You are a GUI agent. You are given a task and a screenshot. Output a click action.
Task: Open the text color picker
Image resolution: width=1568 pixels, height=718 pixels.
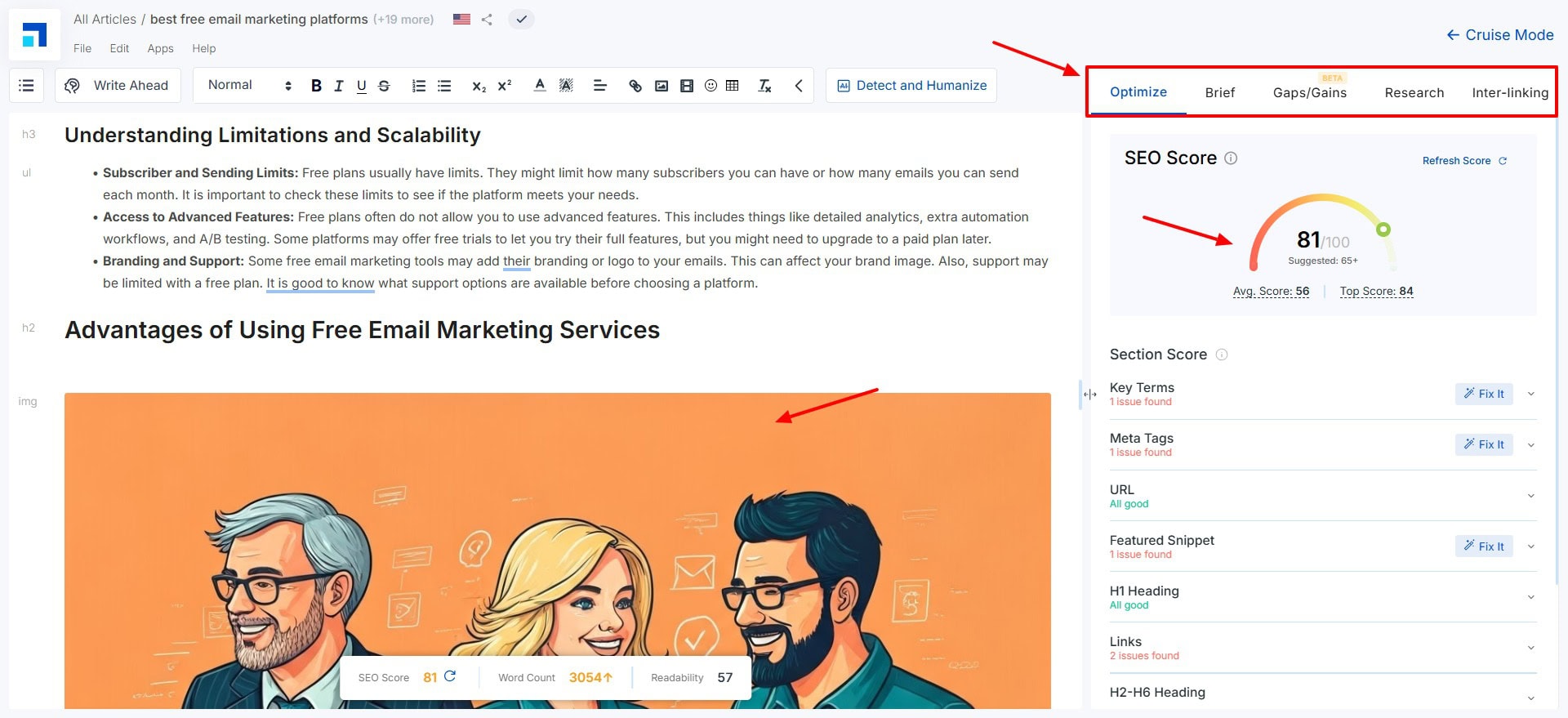[539, 86]
